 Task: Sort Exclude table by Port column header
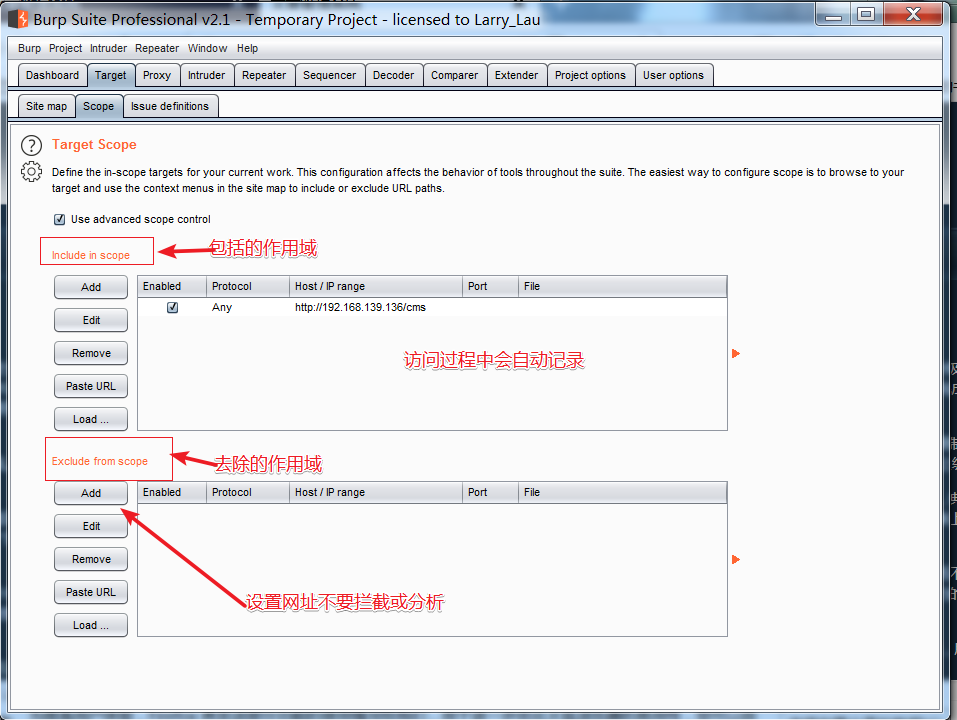pyautogui.click(x=490, y=492)
